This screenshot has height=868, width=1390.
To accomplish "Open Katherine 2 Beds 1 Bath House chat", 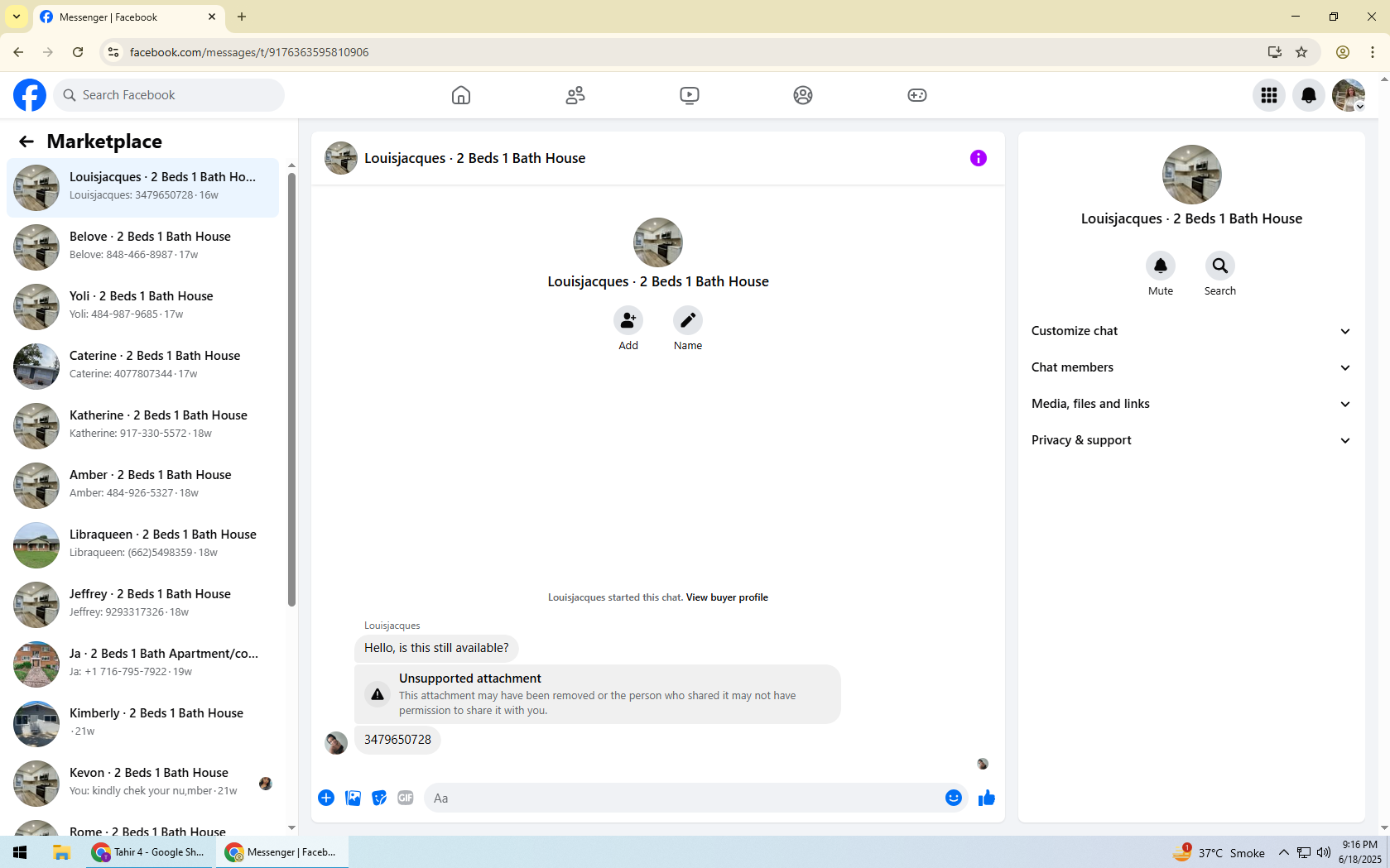I will pyautogui.click(x=142, y=426).
